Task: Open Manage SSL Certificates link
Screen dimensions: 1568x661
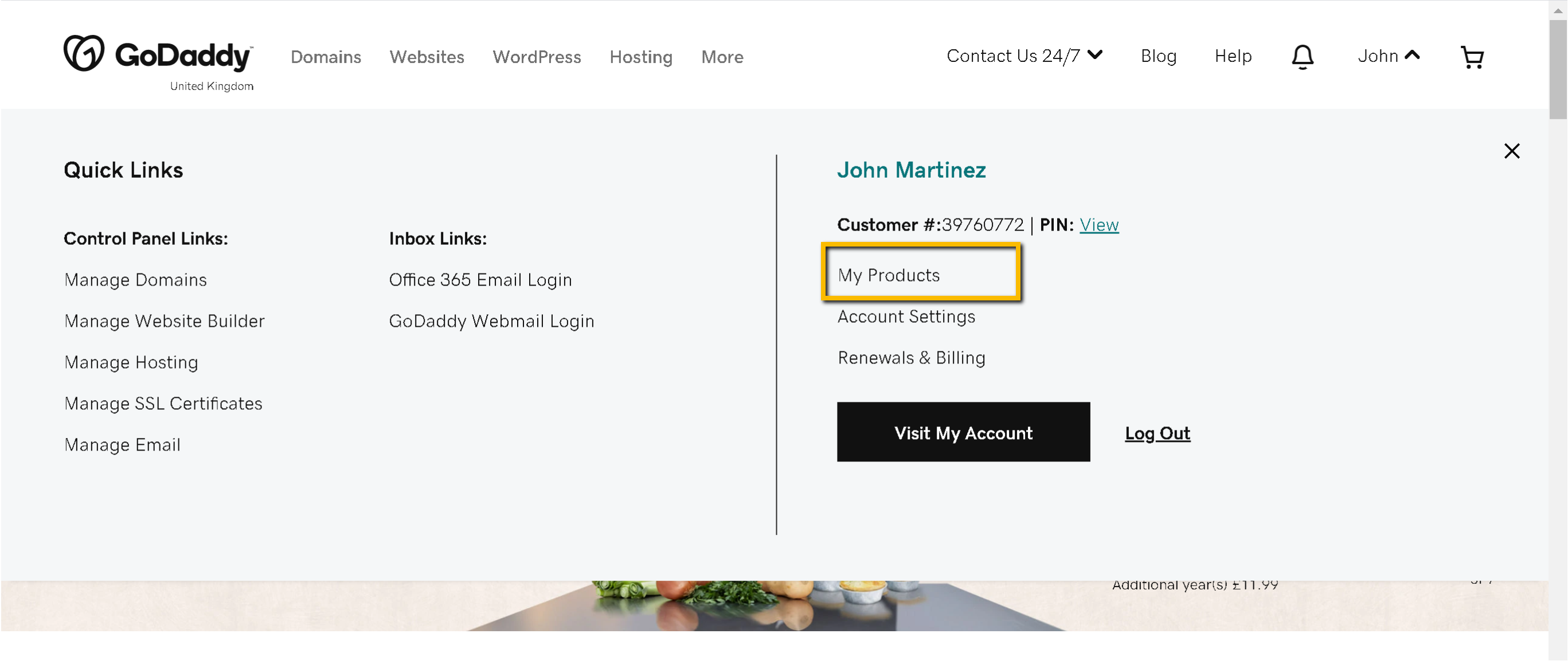Action: 163,404
